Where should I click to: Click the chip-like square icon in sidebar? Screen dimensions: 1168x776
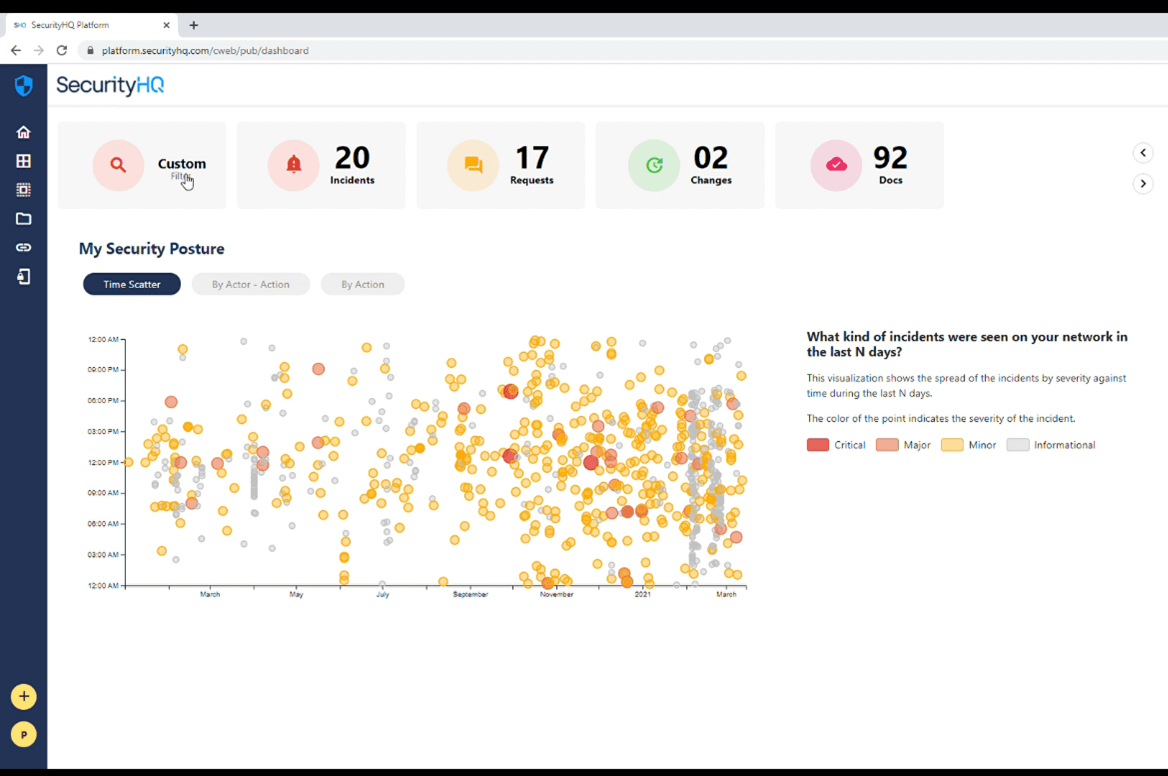[23, 190]
